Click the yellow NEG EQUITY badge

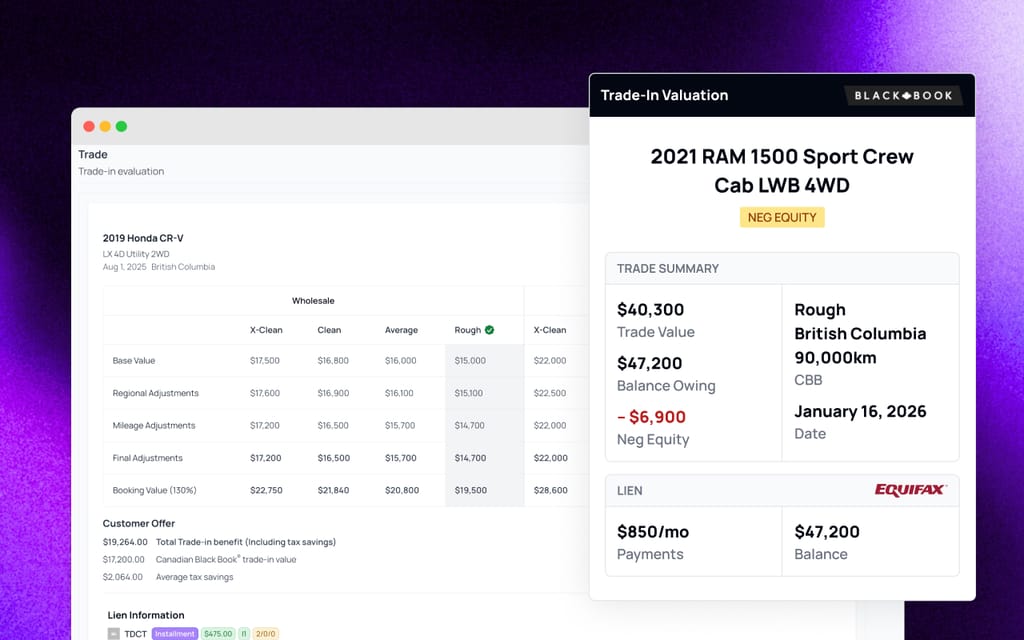click(782, 217)
